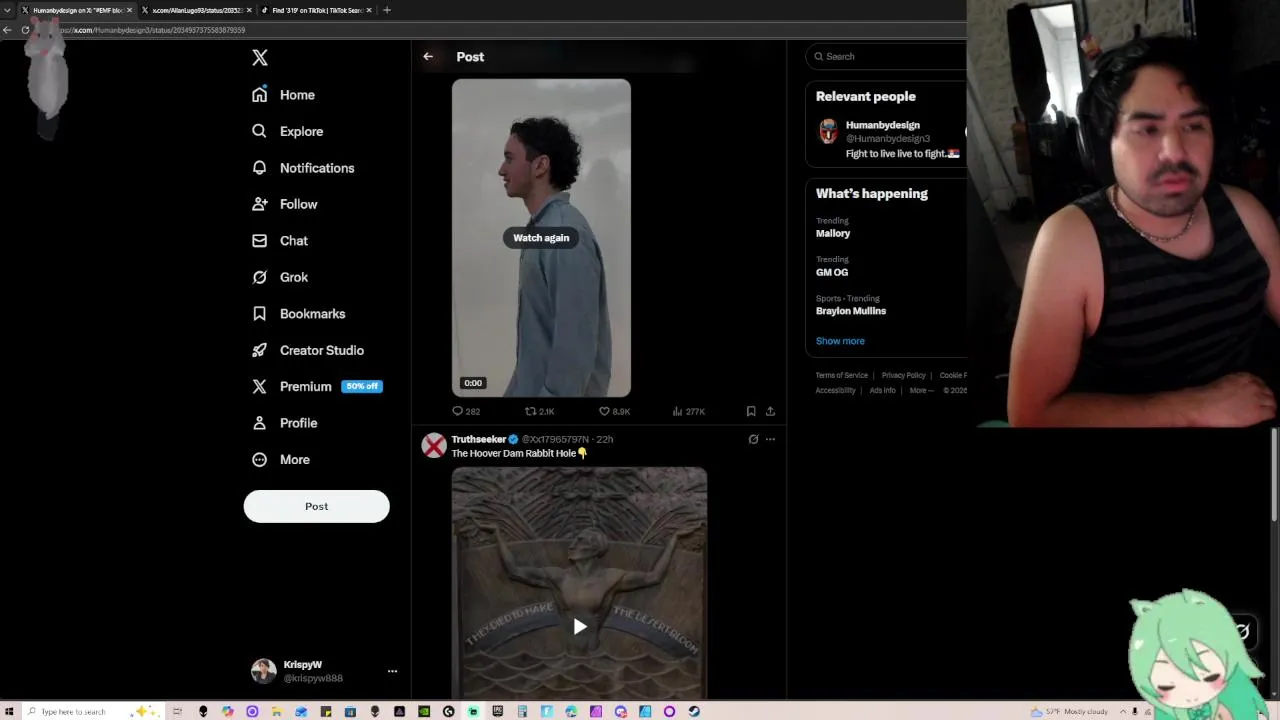Open the Braylon Mullins trend

click(x=851, y=311)
